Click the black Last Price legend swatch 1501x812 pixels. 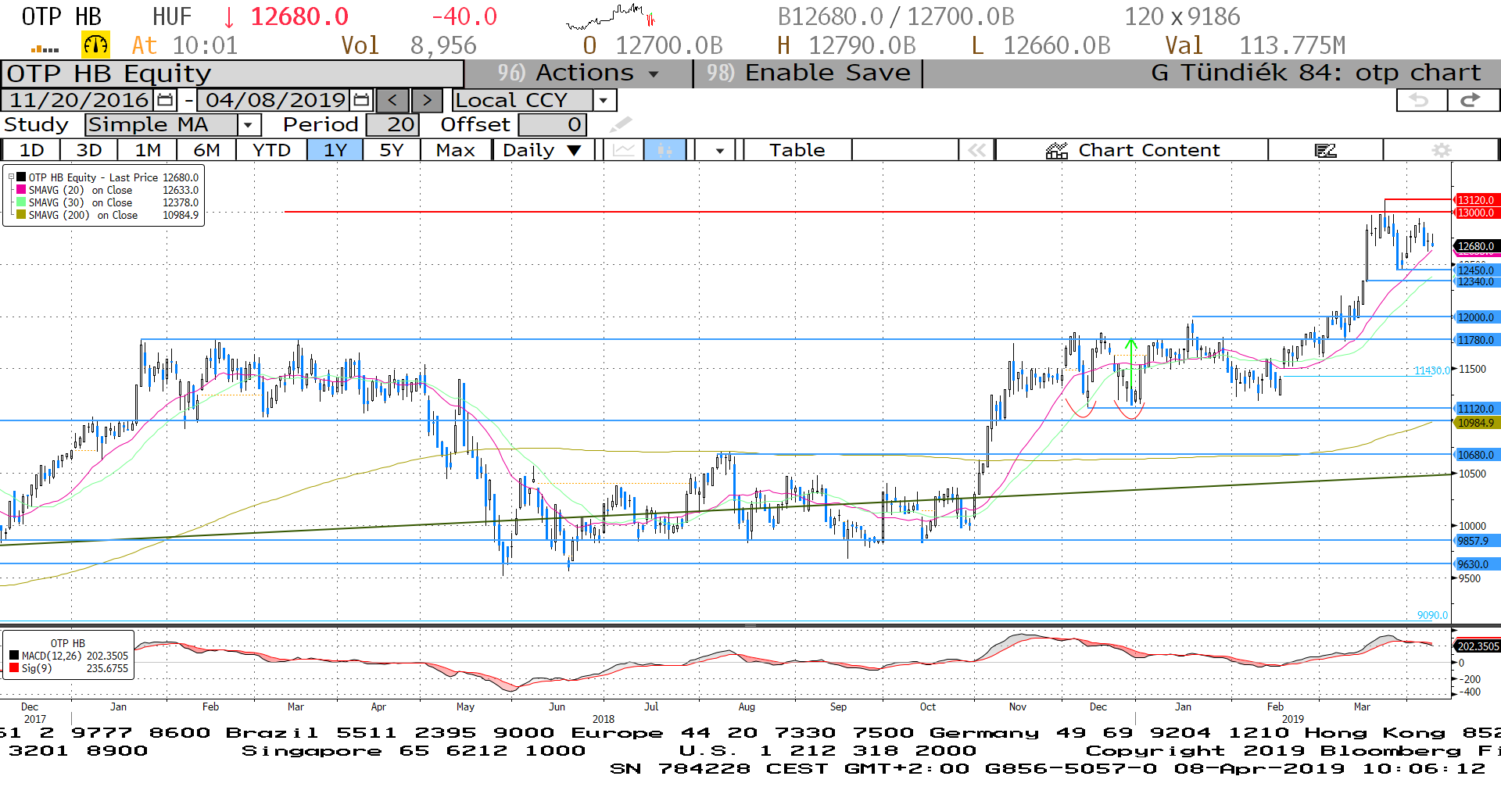tap(22, 177)
